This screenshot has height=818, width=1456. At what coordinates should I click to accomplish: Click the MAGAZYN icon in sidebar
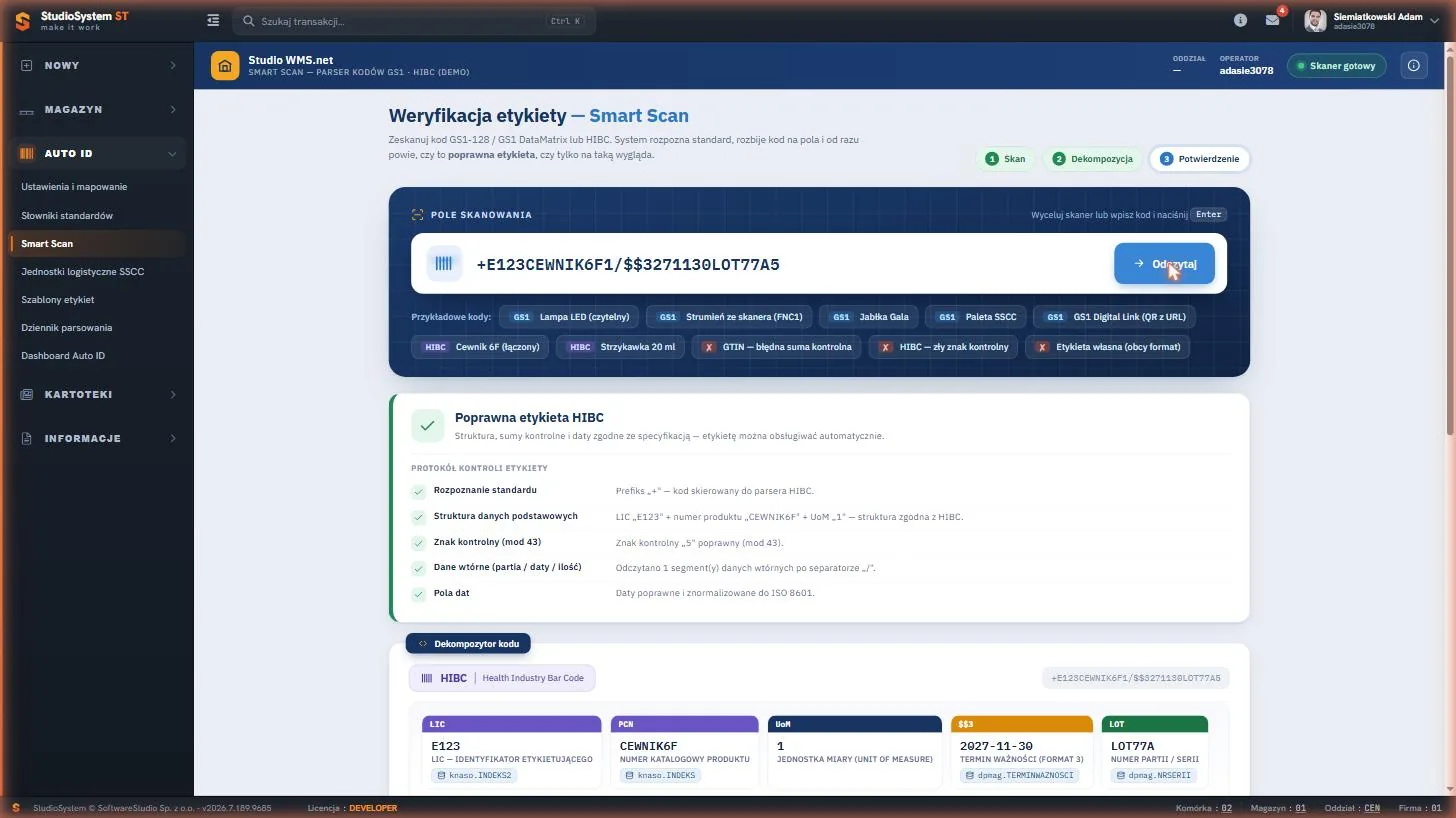pos(26,109)
